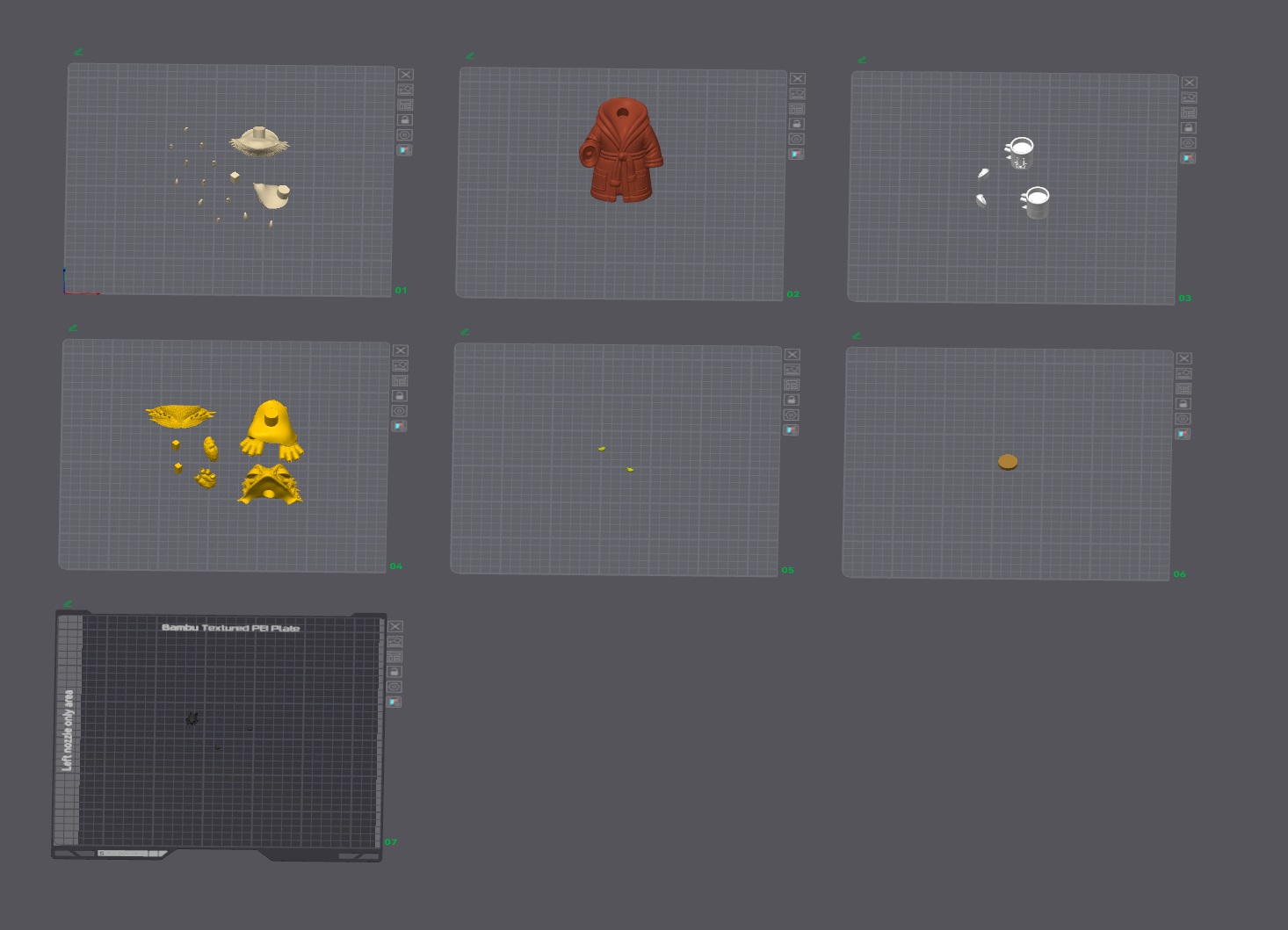Open plate settings for plate 04

click(399, 411)
